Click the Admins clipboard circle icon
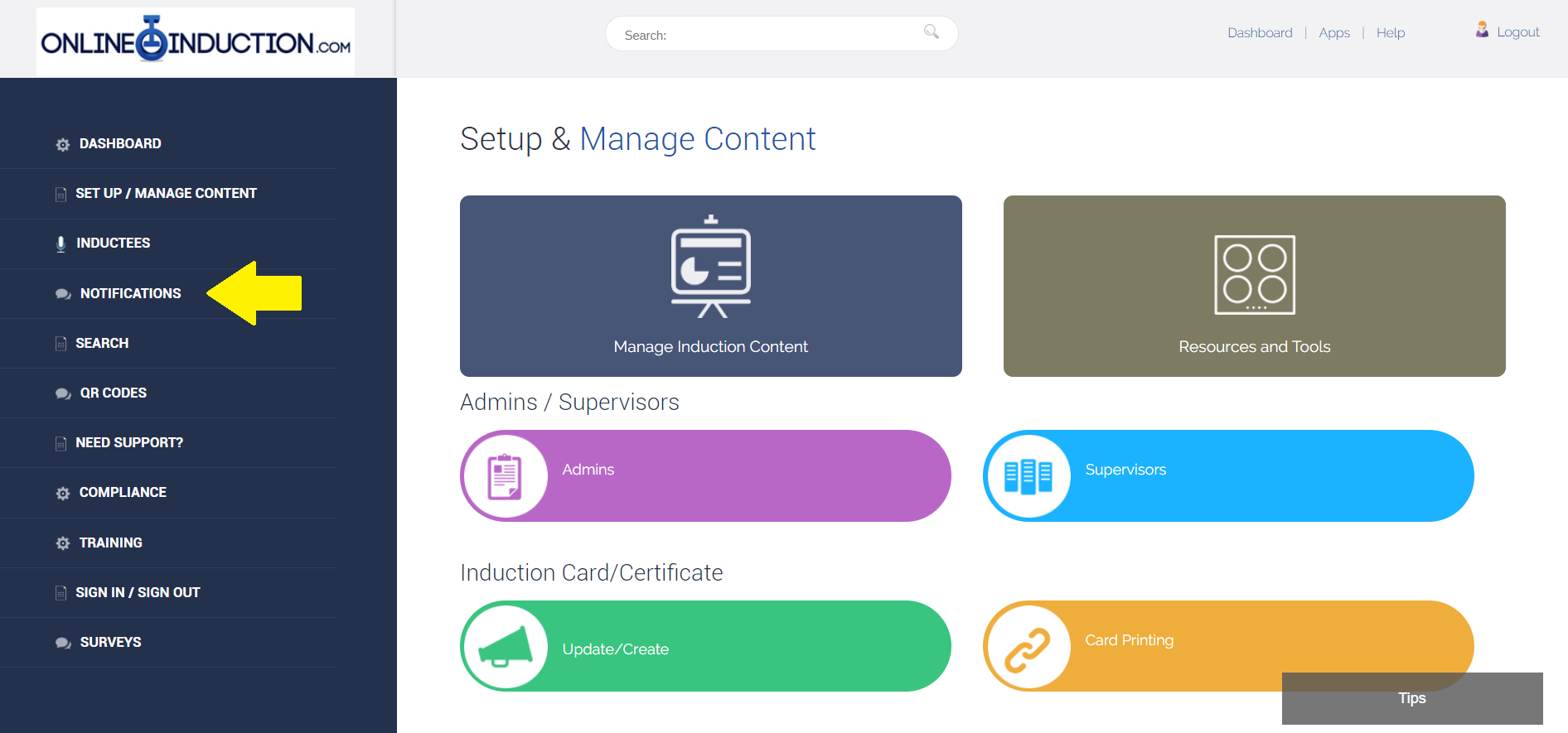This screenshot has height=733, width=1568. click(x=505, y=476)
